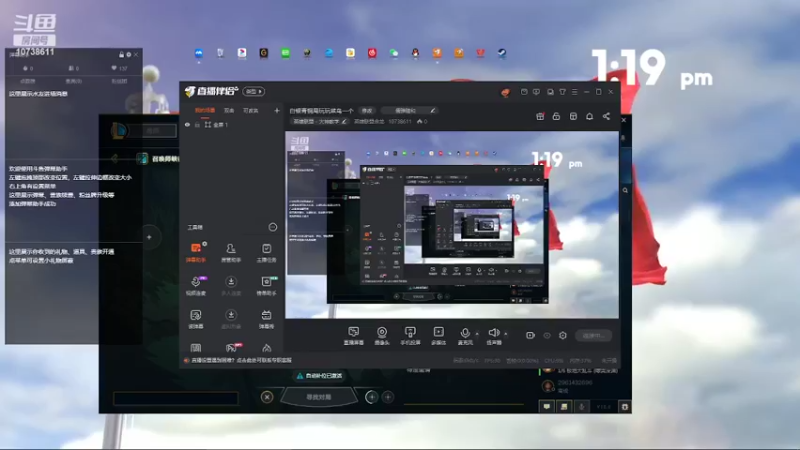Add a 手机投屏 phone cast source
This screenshot has height=450, width=800.
click(410, 336)
